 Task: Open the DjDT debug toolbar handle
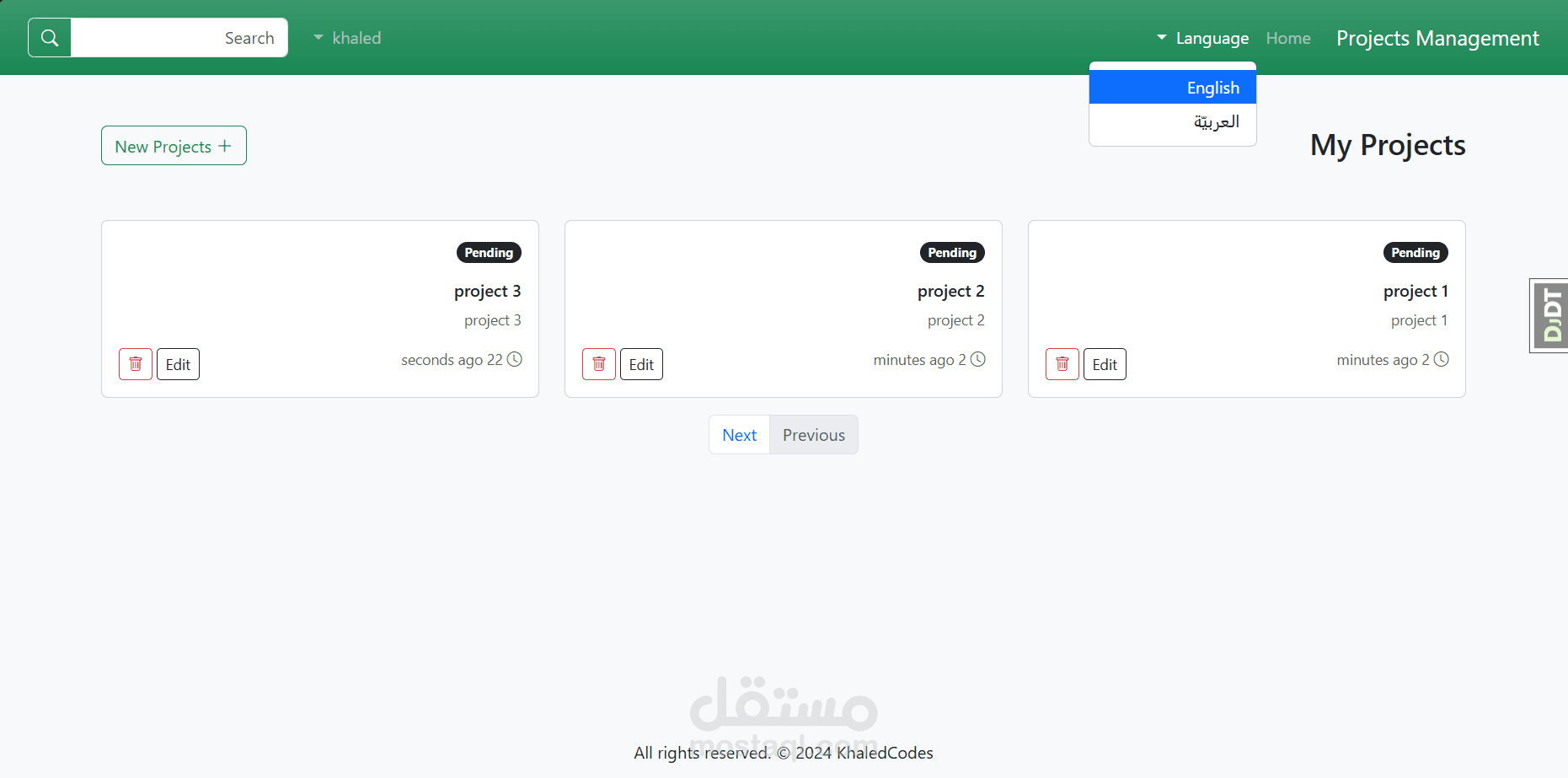pyautogui.click(x=1550, y=315)
